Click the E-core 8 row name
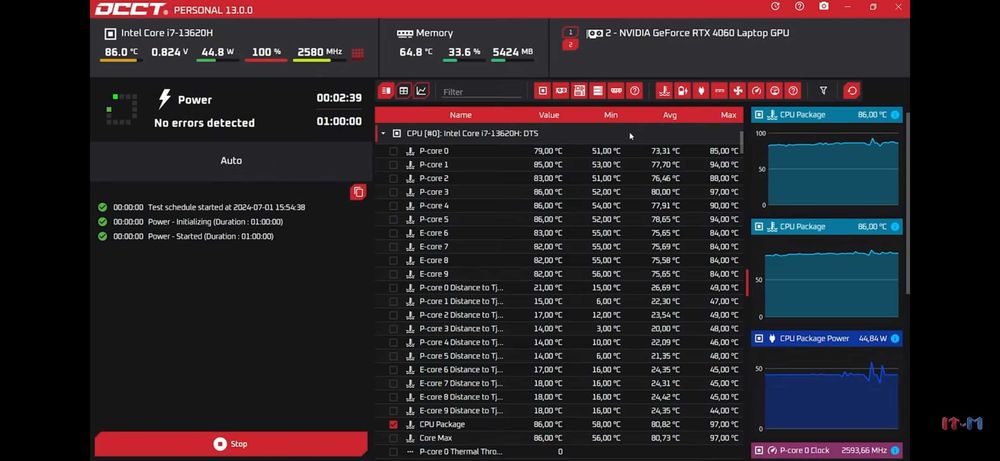Screen dimensions: 1000x461 [x=434, y=261]
